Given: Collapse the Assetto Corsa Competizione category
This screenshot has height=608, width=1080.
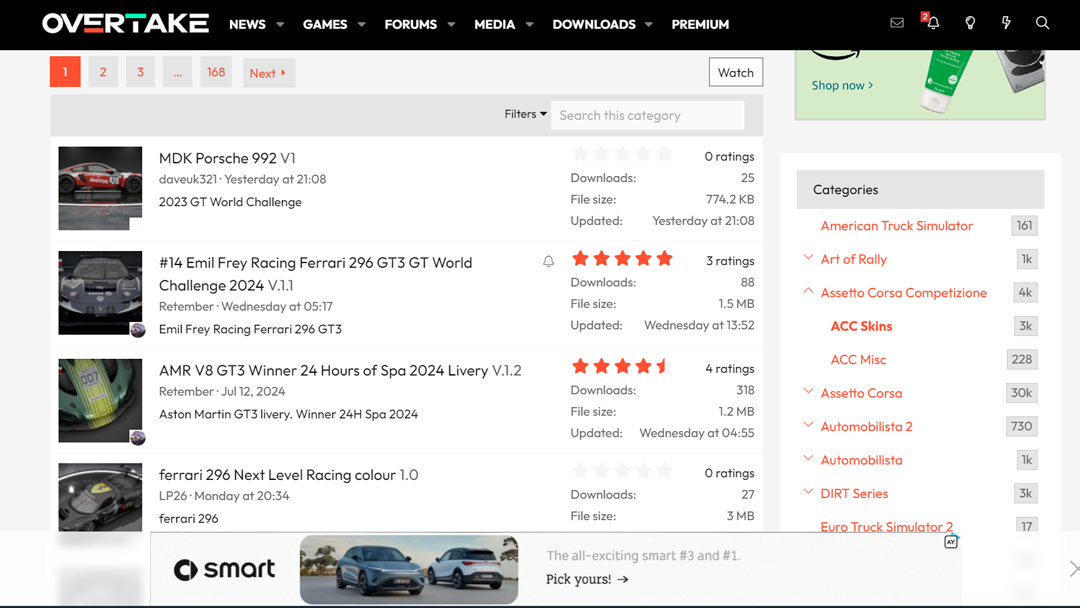Looking at the screenshot, I should (808, 290).
